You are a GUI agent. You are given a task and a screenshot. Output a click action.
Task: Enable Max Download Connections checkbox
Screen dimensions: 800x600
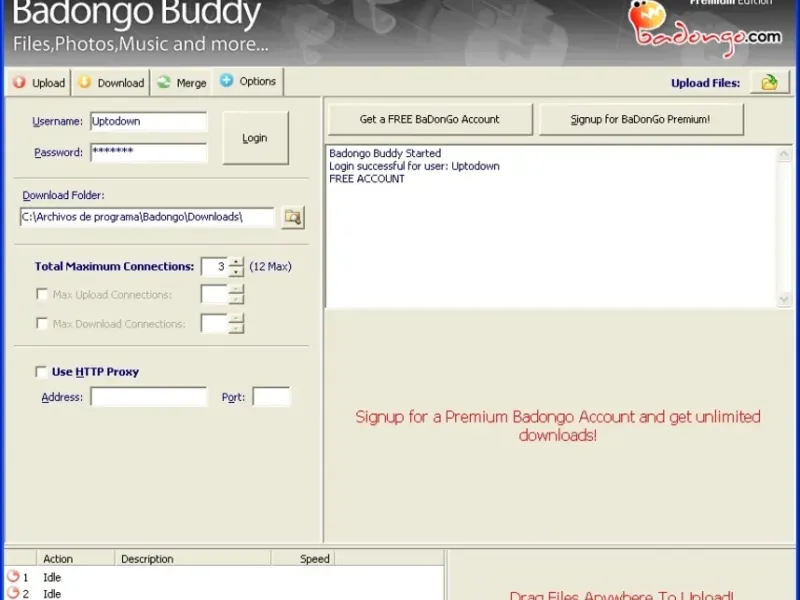pyautogui.click(x=42, y=323)
